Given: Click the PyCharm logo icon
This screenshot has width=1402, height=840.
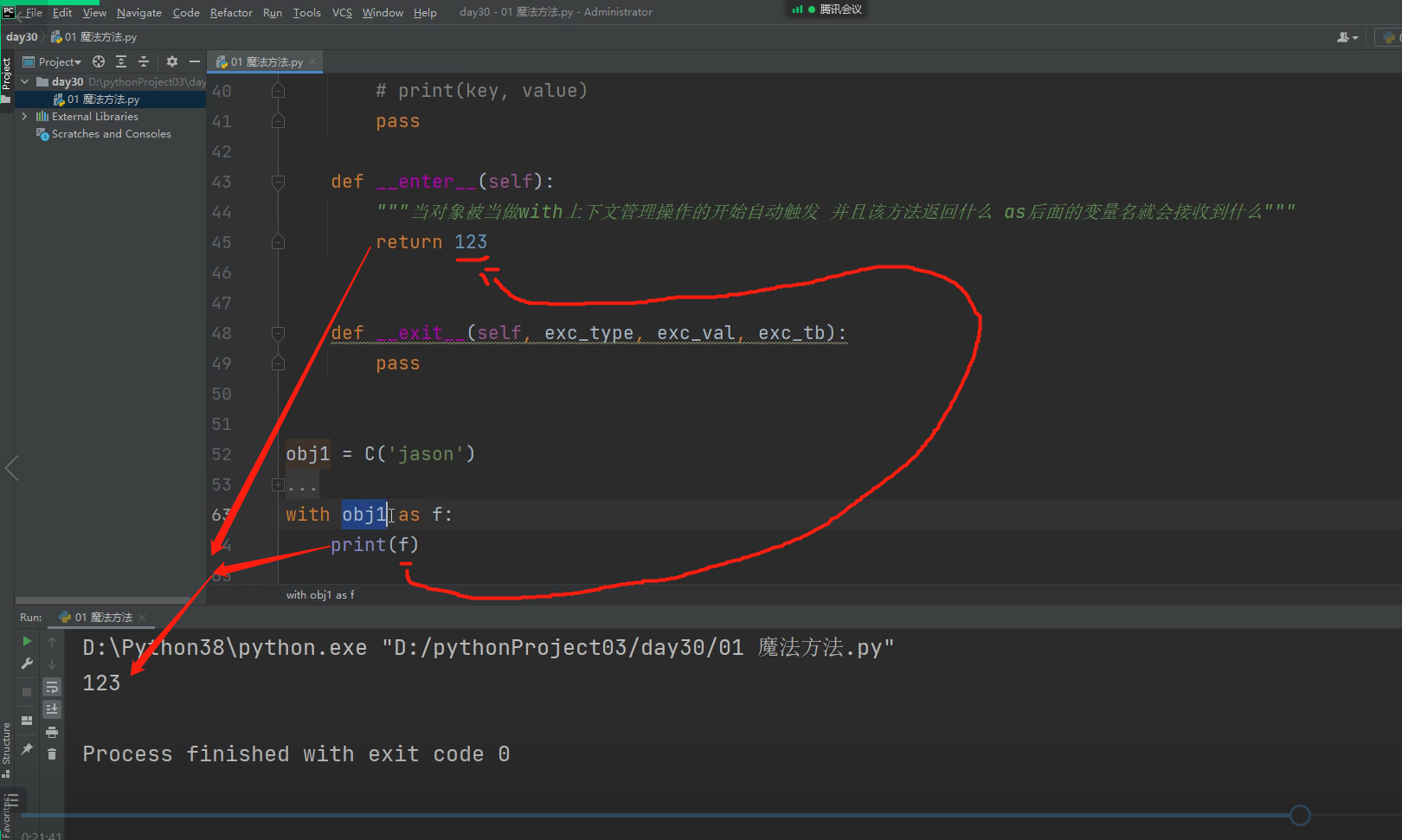Looking at the screenshot, I should 8,12.
